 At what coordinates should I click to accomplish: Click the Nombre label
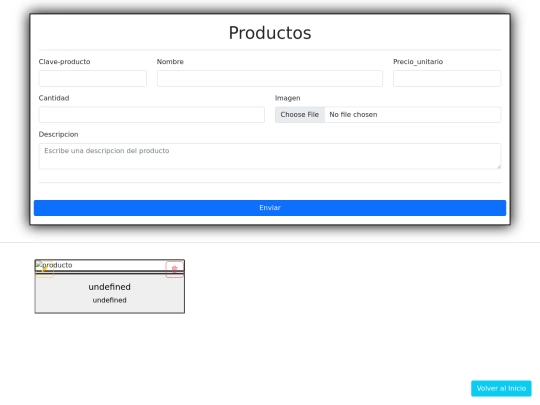coord(170,62)
